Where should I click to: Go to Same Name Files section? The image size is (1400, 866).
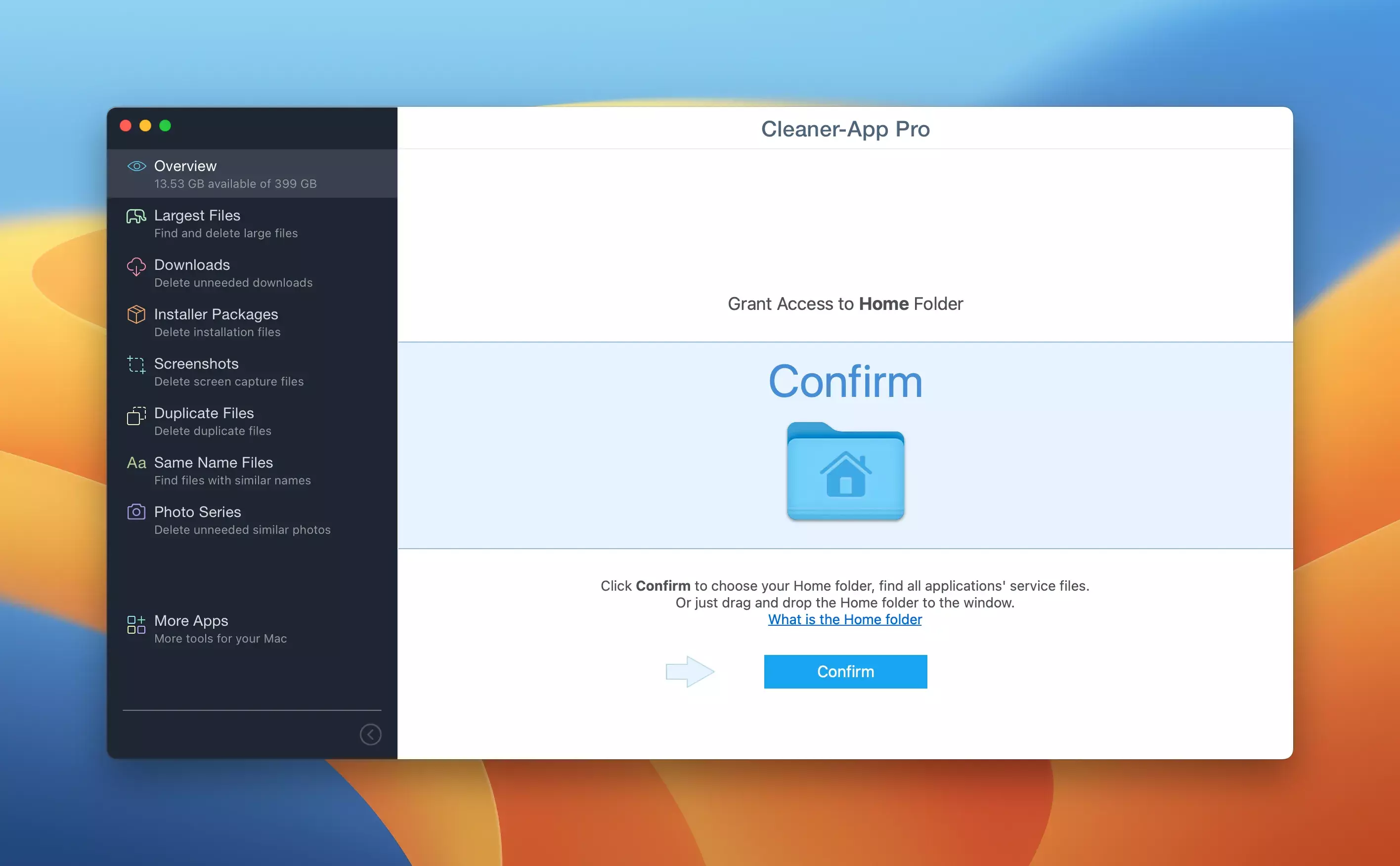tap(213, 463)
